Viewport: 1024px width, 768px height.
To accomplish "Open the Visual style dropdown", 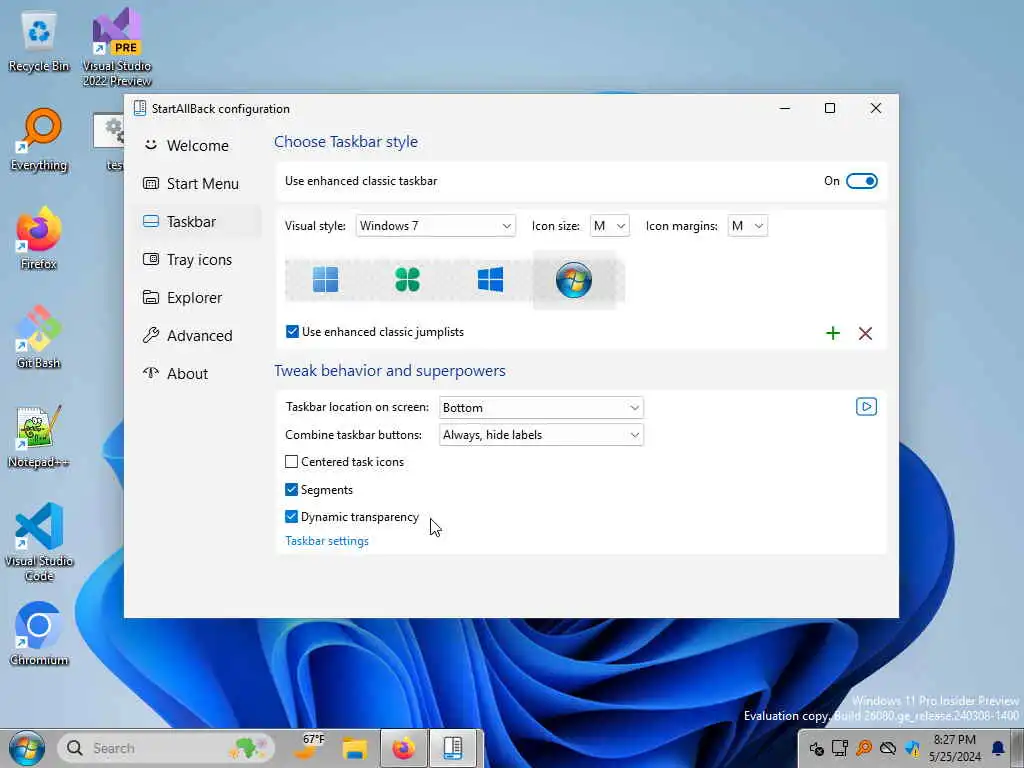I will tap(435, 226).
